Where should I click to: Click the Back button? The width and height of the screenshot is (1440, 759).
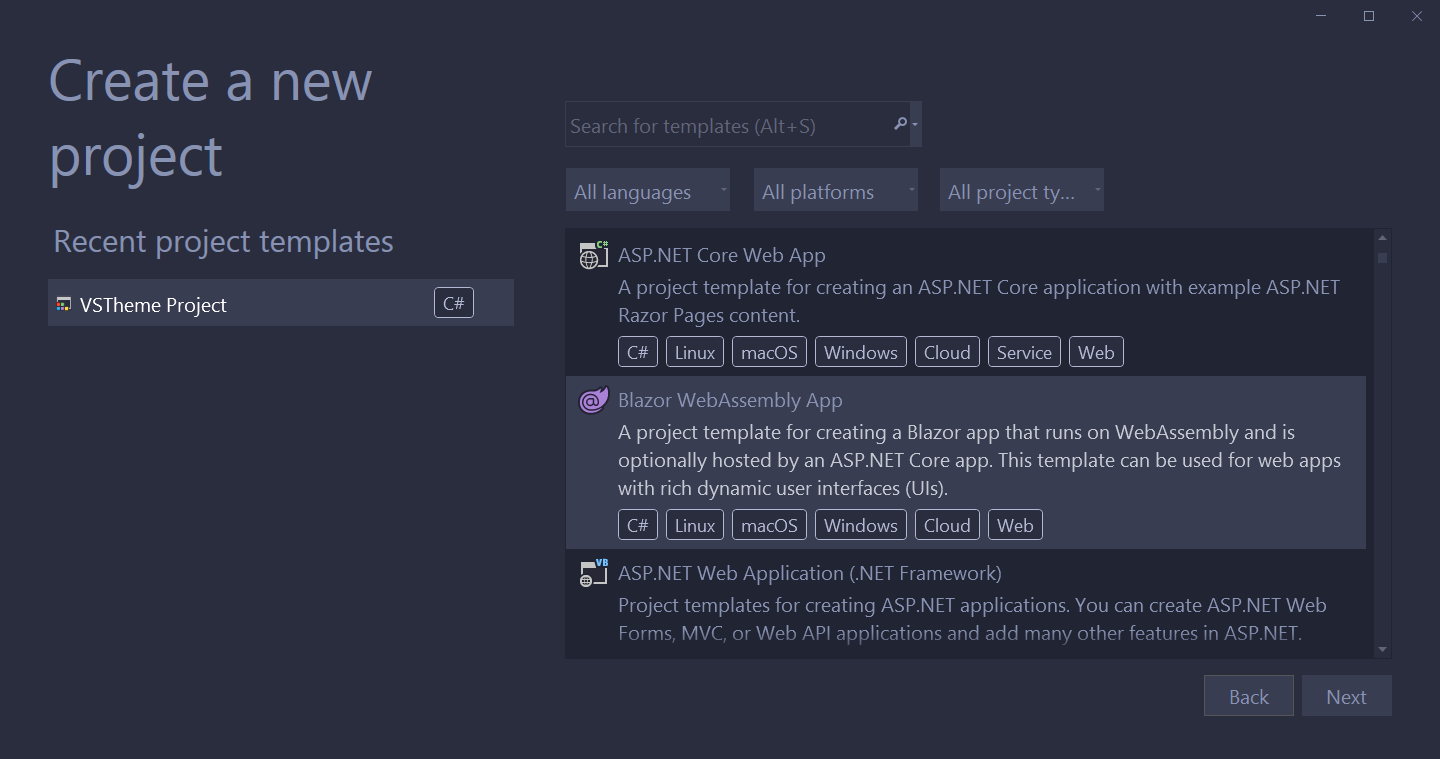[1248, 695]
